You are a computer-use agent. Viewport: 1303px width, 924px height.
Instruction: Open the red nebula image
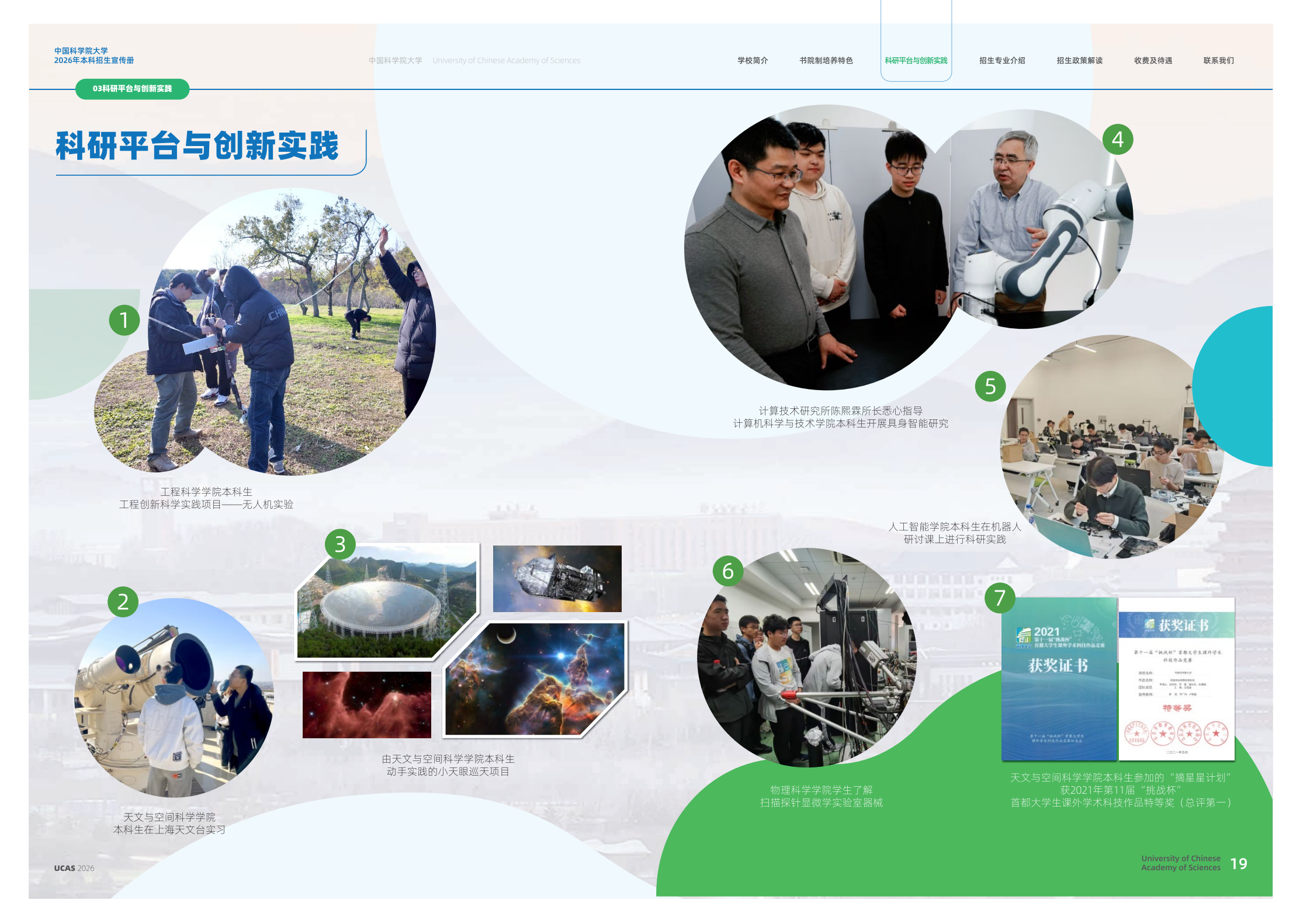click(x=367, y=705)
